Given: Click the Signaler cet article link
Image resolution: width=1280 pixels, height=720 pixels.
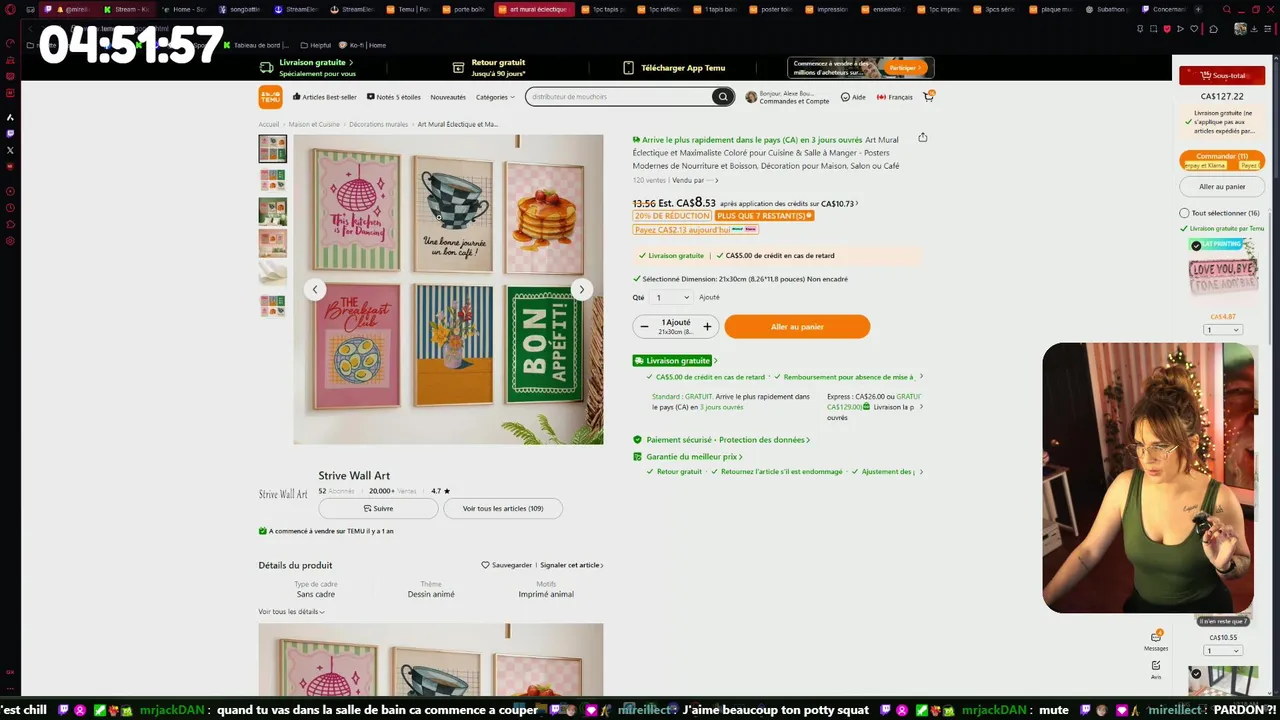Looking at the screenshot, I should pyautogui.click(x=571, y=565).
